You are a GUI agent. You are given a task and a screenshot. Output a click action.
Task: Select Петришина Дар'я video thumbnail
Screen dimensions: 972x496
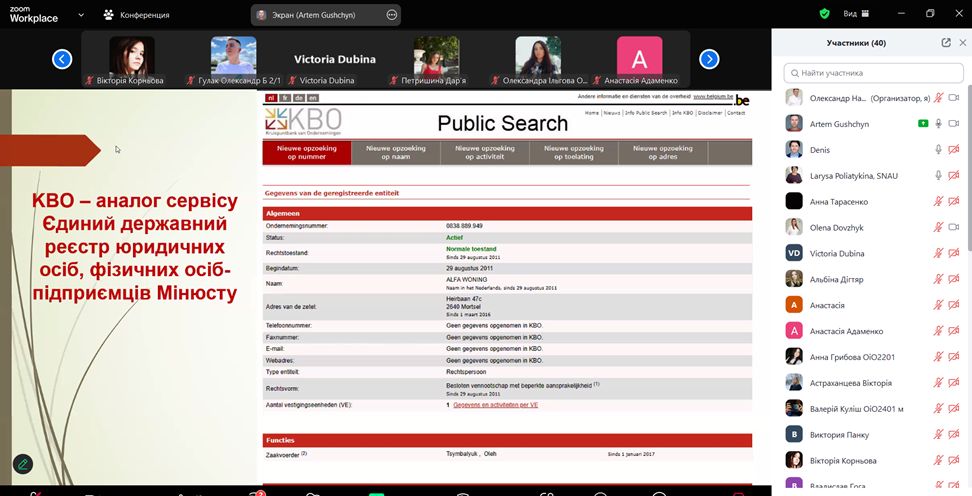436,60
